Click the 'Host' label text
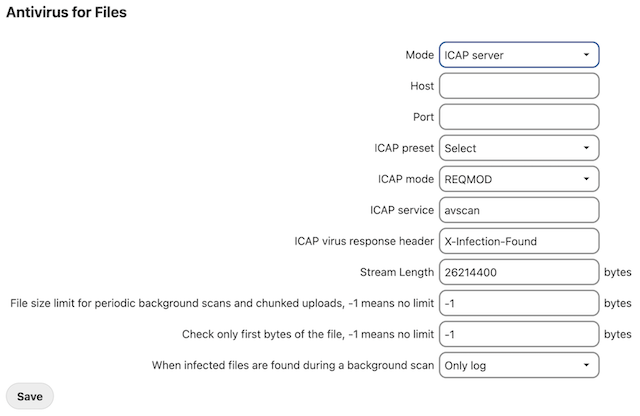This screenshot has height=416, width=640. 422,86
